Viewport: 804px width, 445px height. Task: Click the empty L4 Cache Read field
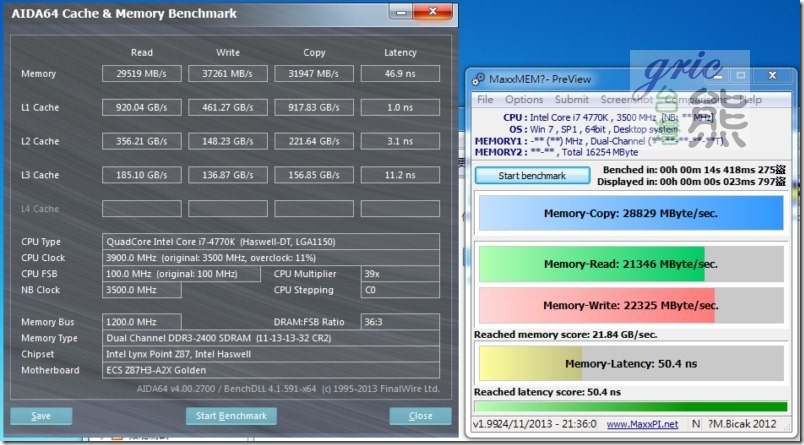pos(142,209)
